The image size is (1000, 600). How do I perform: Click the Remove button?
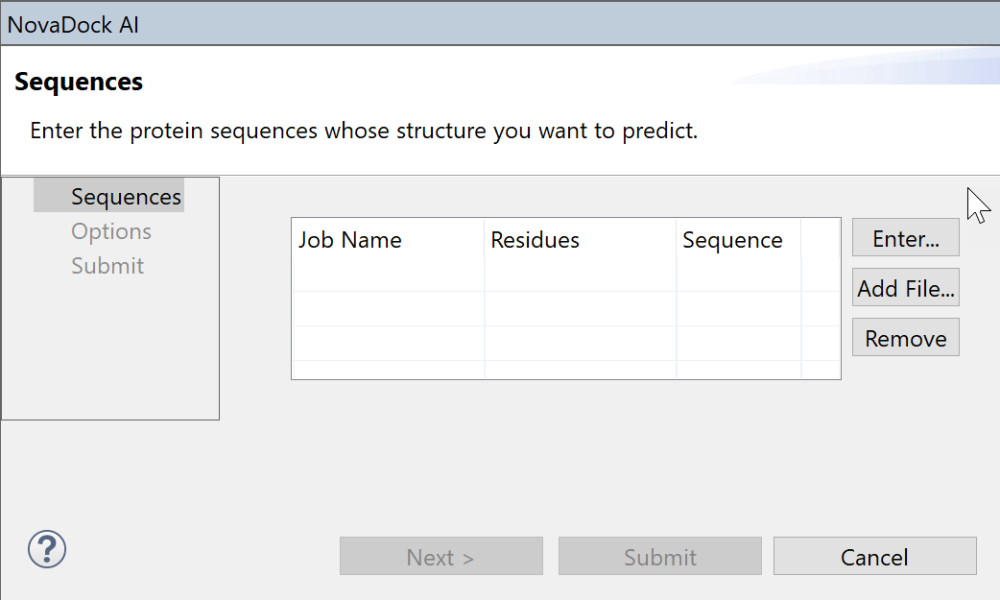pyautogui.click(x=905, y=339)
